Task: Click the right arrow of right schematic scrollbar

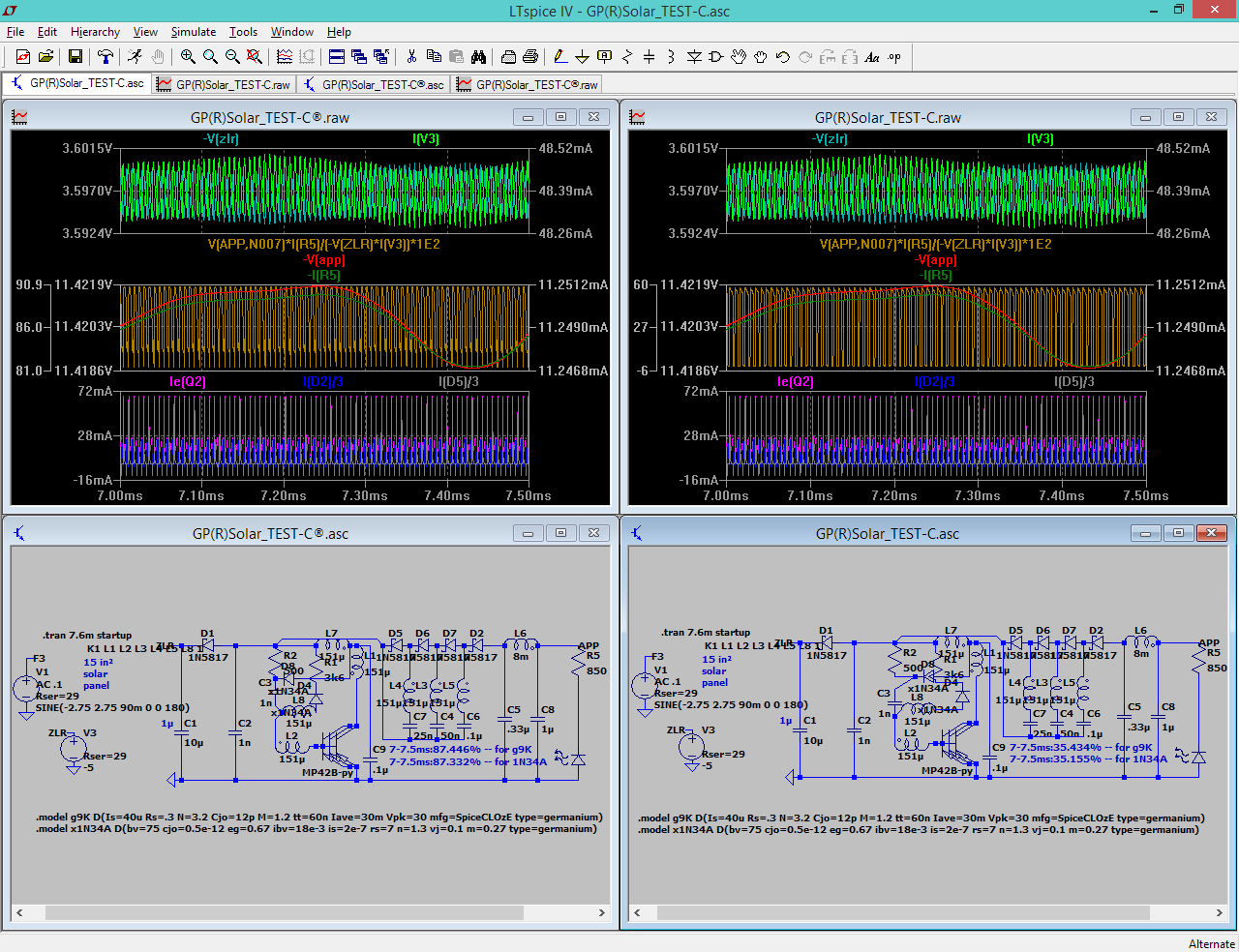Action: click(x=1219, y=912)
